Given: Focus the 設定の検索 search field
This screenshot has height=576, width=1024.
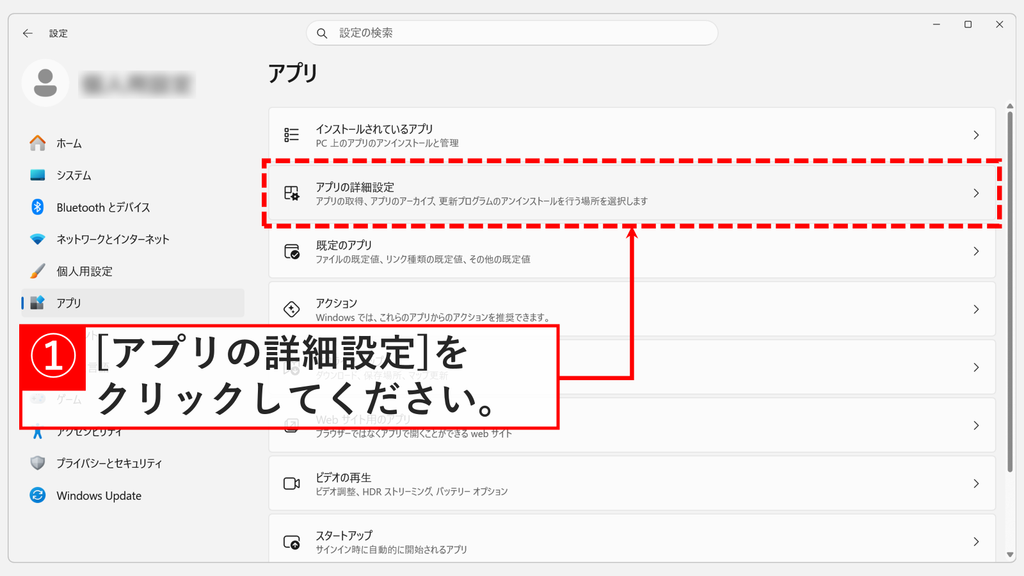Looking at the screenshot, I should click(x=512, y=33).
